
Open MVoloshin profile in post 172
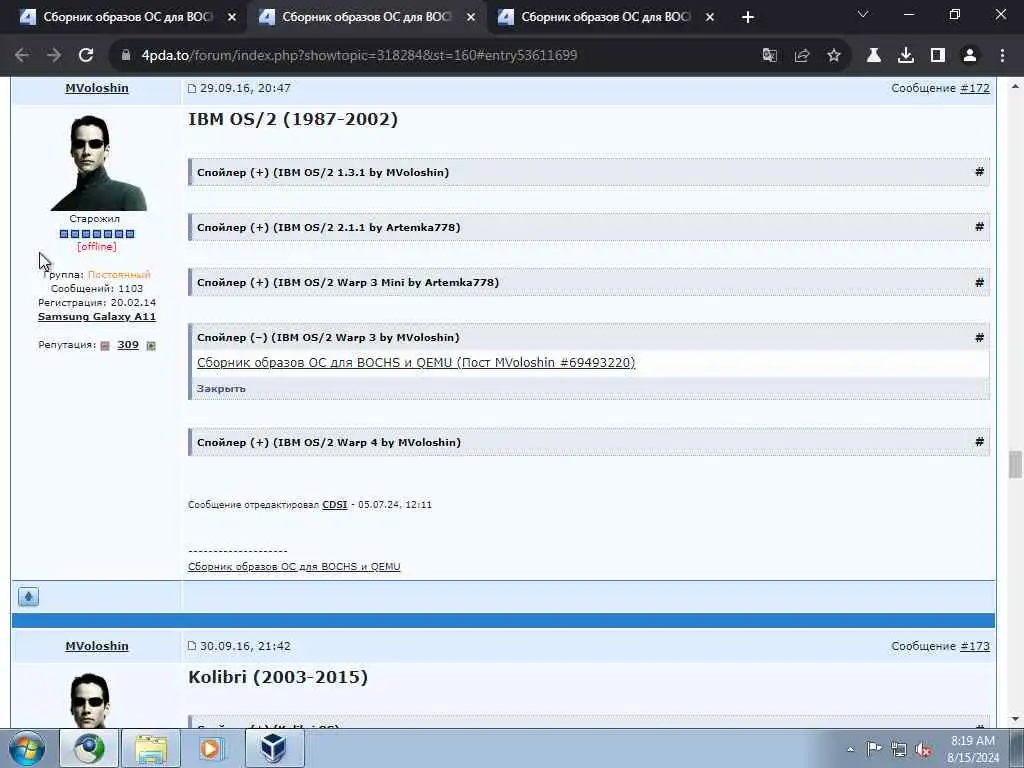click(97, 88)
